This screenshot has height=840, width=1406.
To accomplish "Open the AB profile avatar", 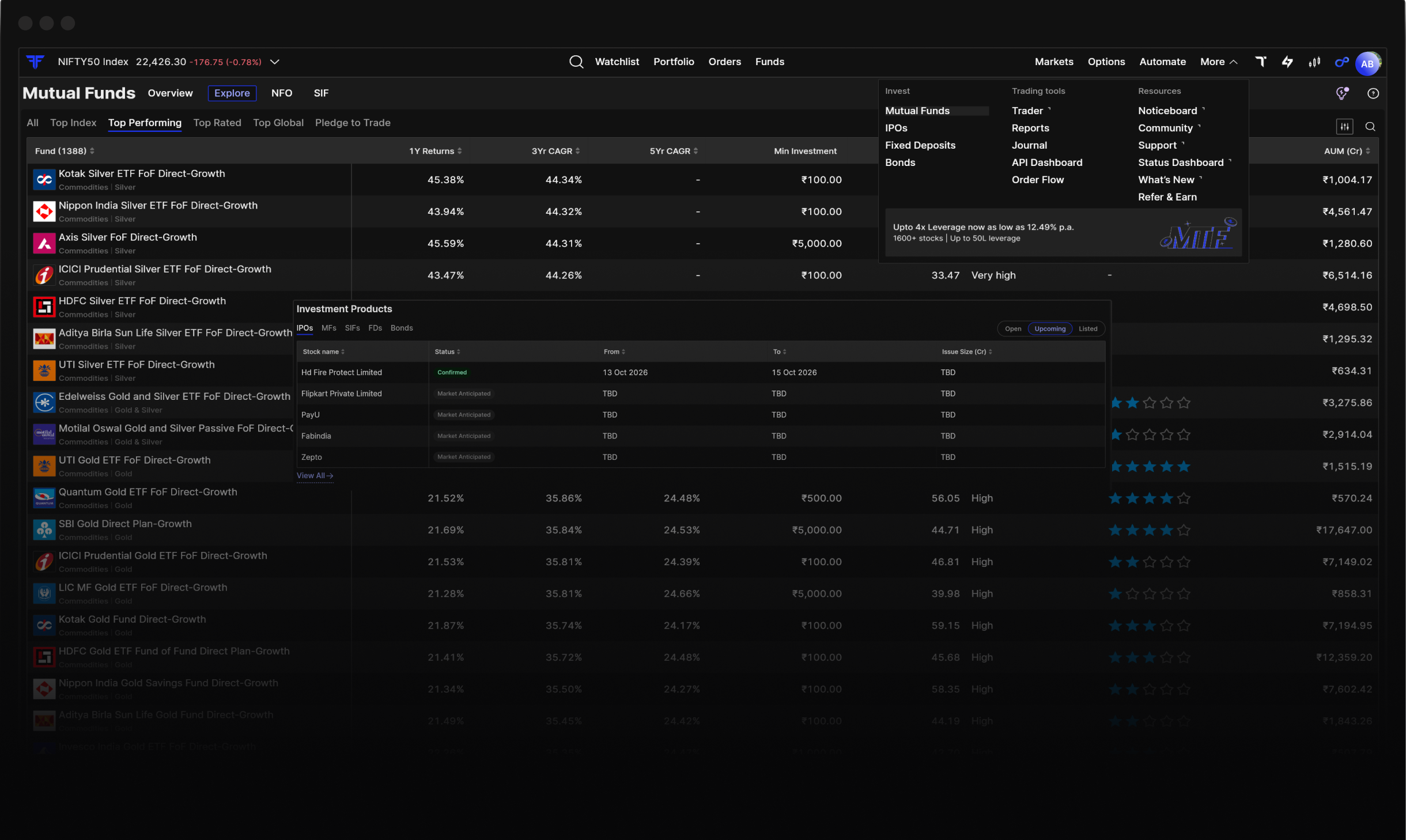I will point(1367,63).
